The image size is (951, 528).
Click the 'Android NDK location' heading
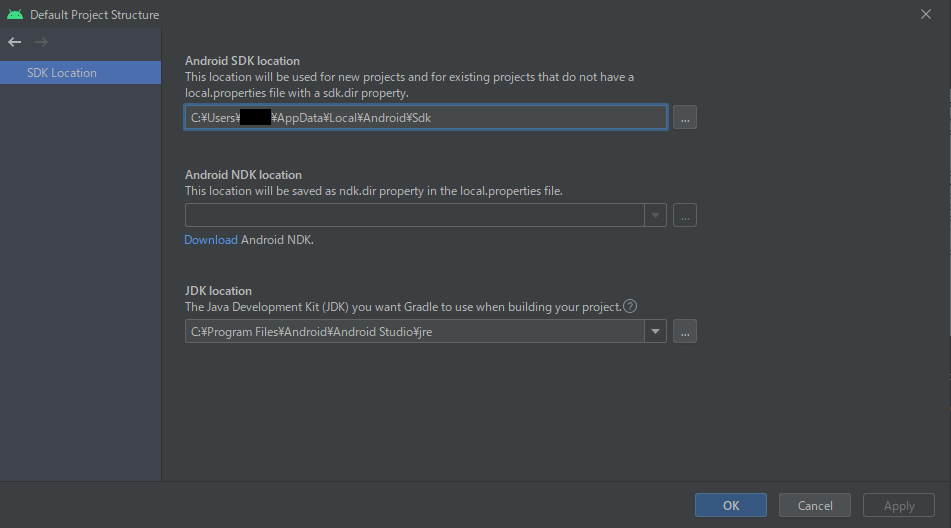243,175
